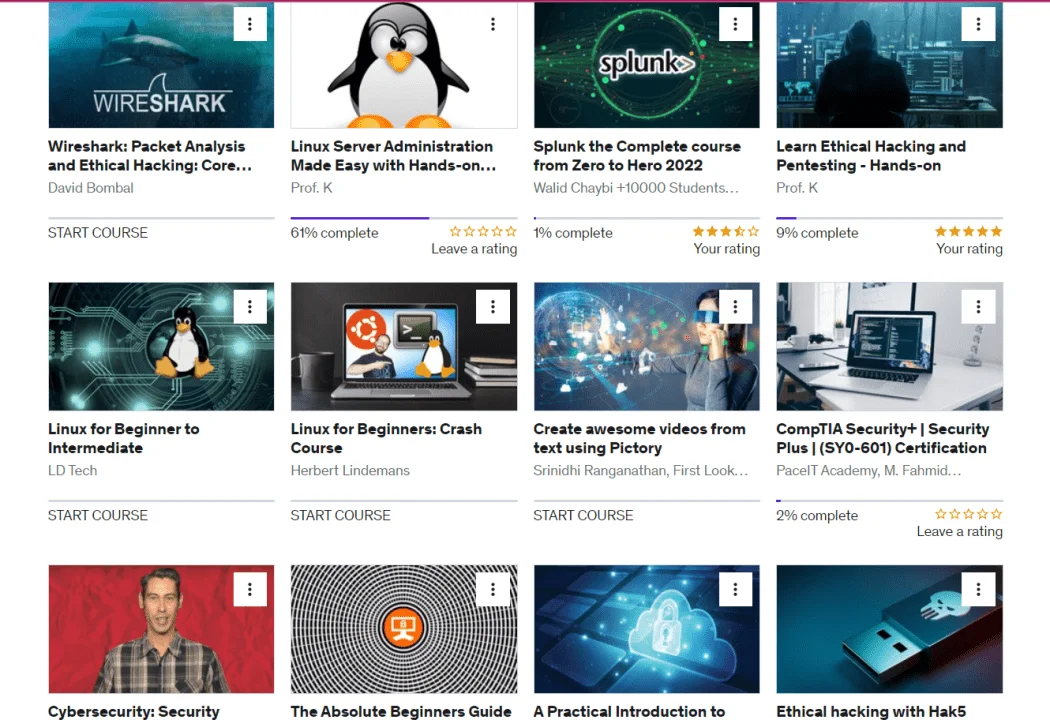Click Your rating under the Splunk course

coord(727,249)
